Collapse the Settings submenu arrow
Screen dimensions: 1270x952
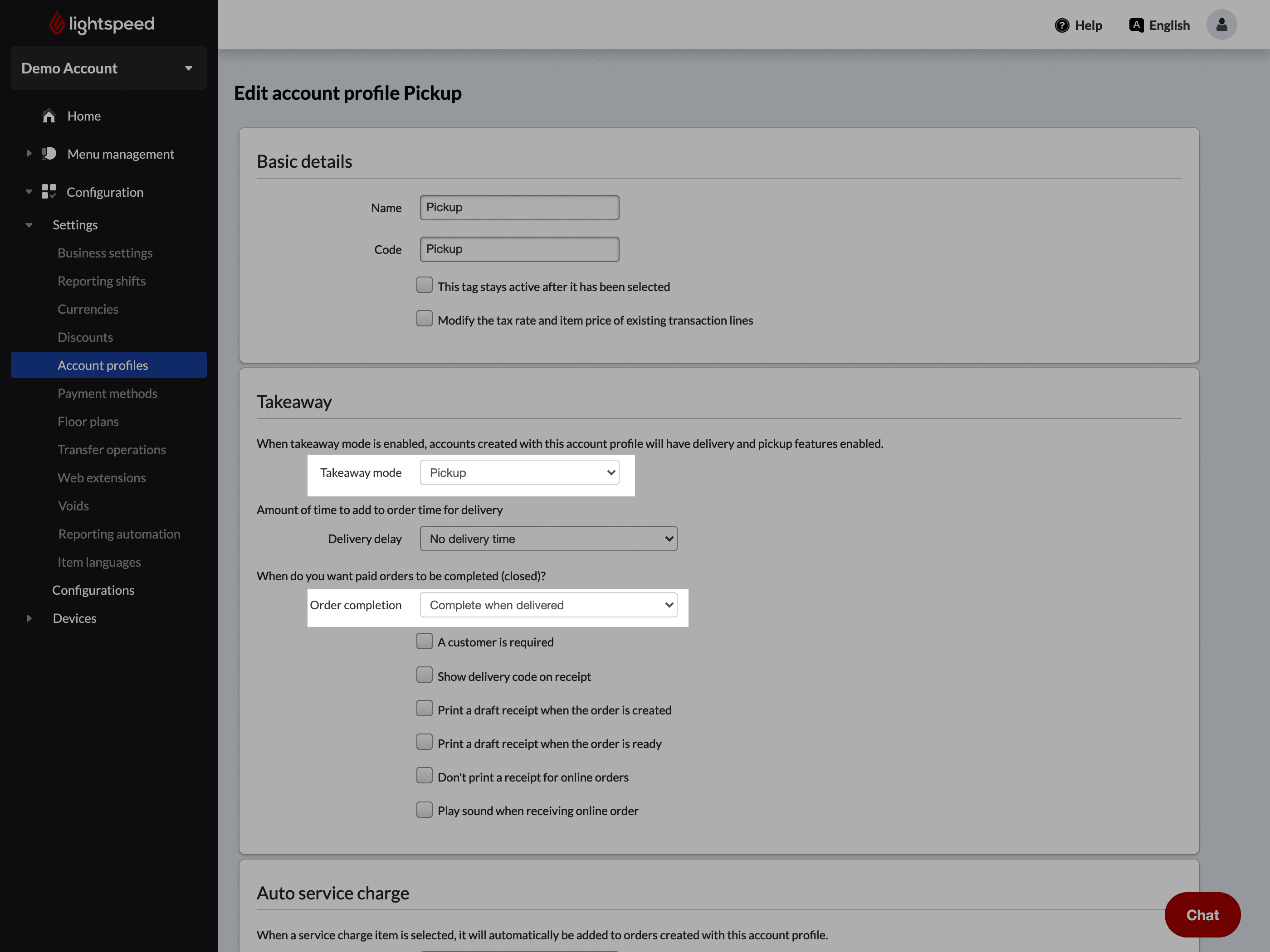click(x=29, y=225)
